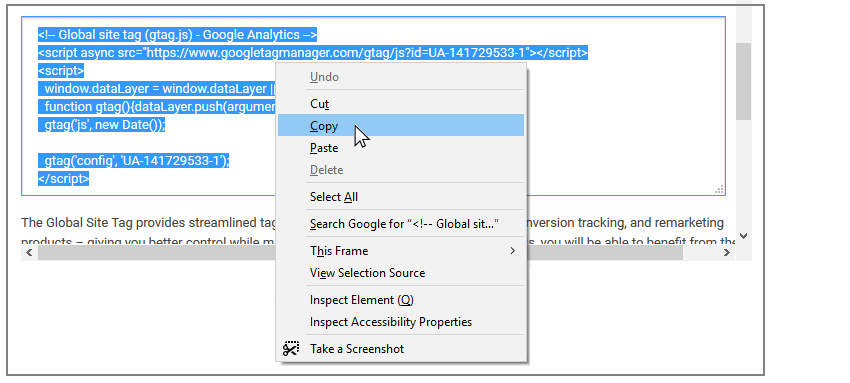Open View Selection Source
Image resolution: width=850 pixels, height=383 pixels.
pos(401,272)
